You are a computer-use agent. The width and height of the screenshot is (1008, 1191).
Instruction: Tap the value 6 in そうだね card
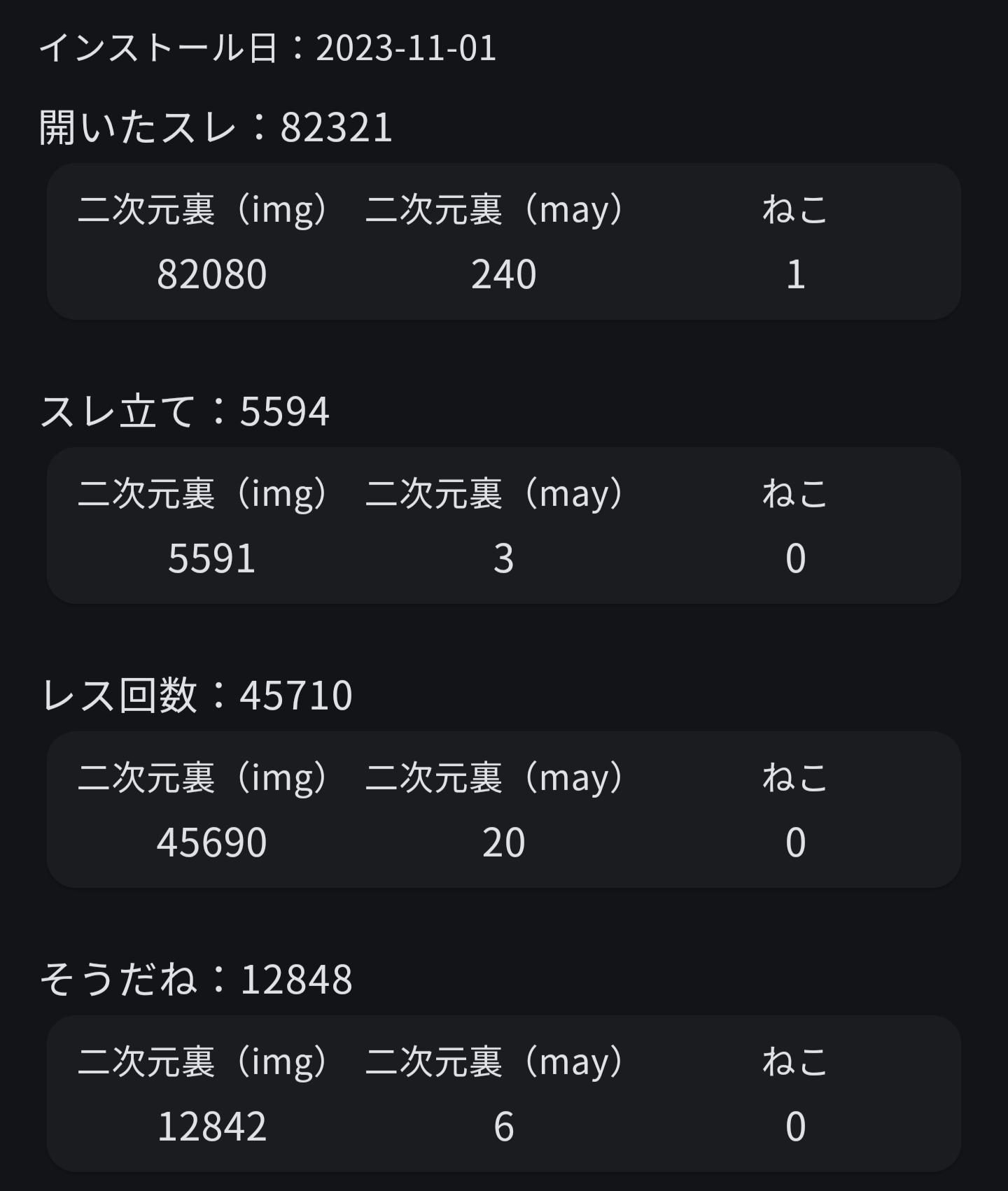click(503, 1127)
